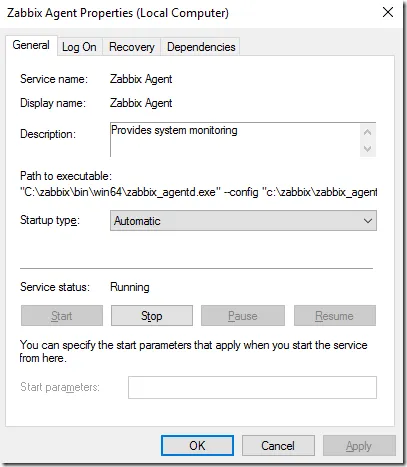Click the greyed-out Start button
407x467 pixels.
click(x=62, y=316)
